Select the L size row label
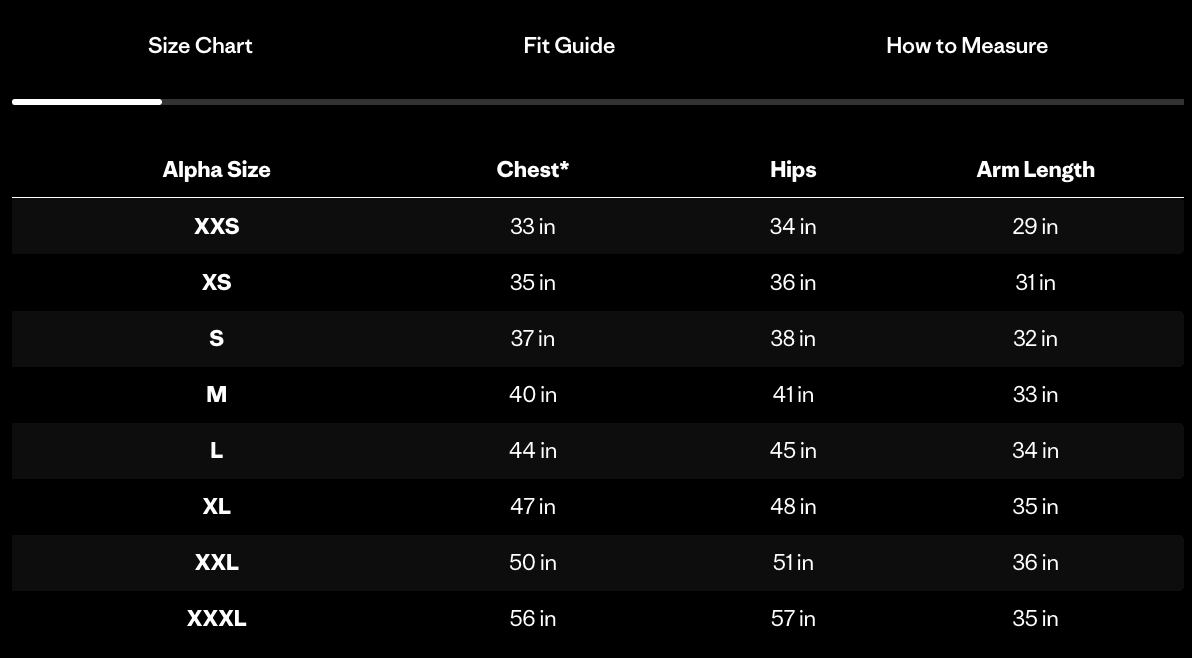The height and width of the screenshot is (658, 1192). point(216,450)
